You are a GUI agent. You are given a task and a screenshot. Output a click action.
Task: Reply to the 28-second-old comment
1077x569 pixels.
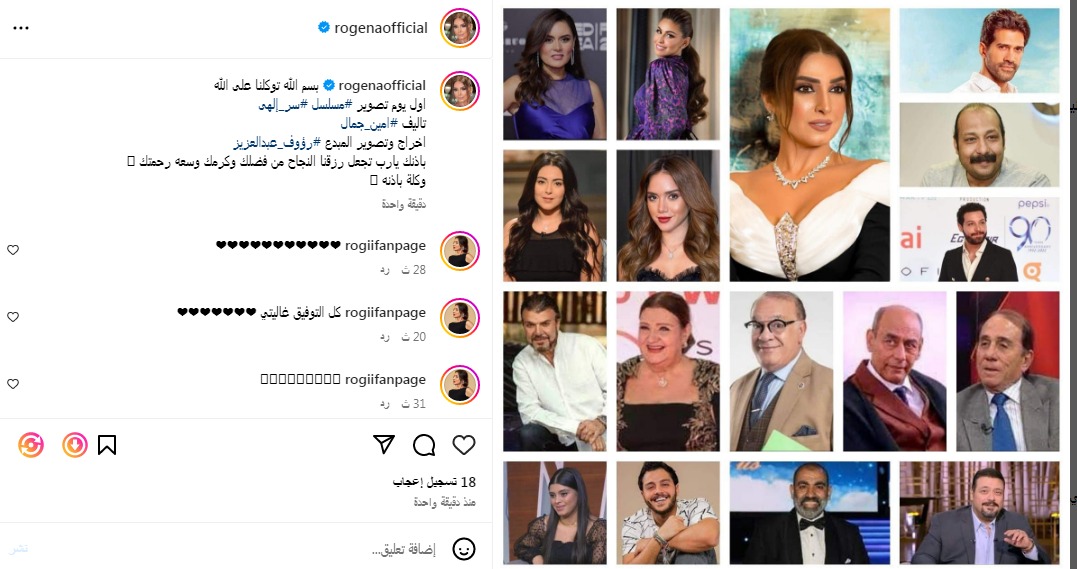[385, 270]
